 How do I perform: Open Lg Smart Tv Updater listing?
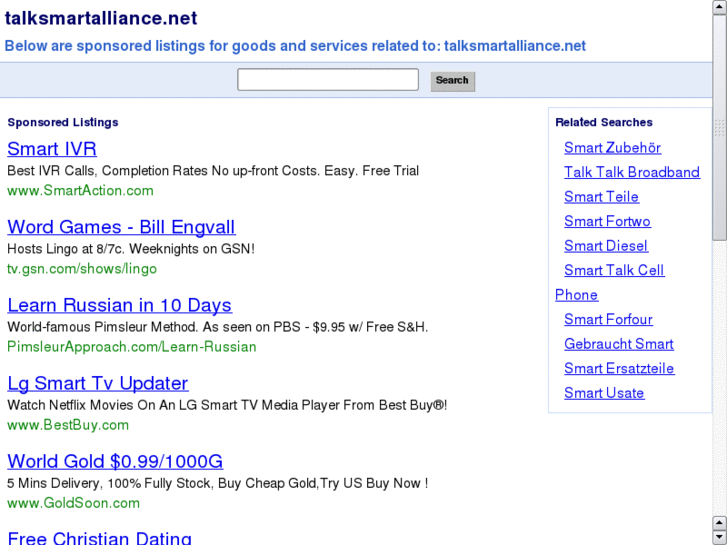tap(98, 383)
